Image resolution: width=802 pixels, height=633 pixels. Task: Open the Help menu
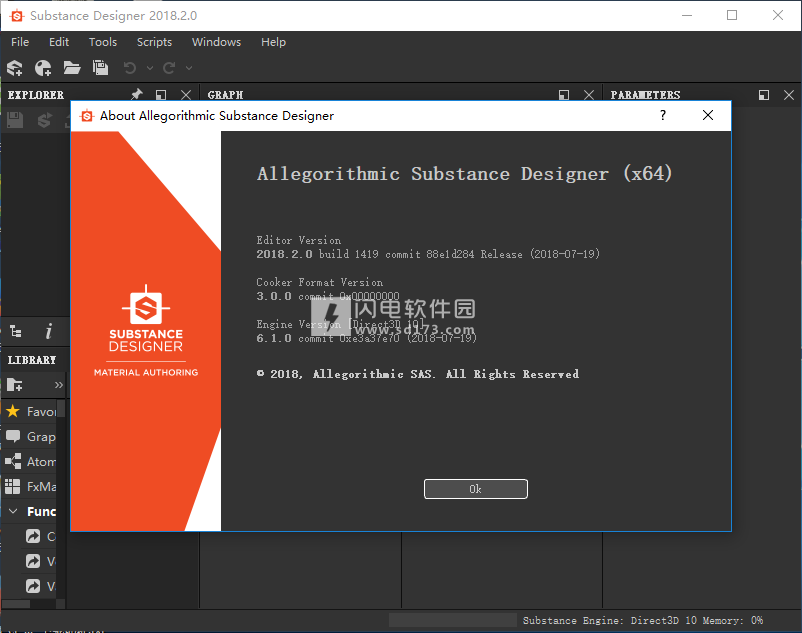pyautogui.click(x=273, y=42)
